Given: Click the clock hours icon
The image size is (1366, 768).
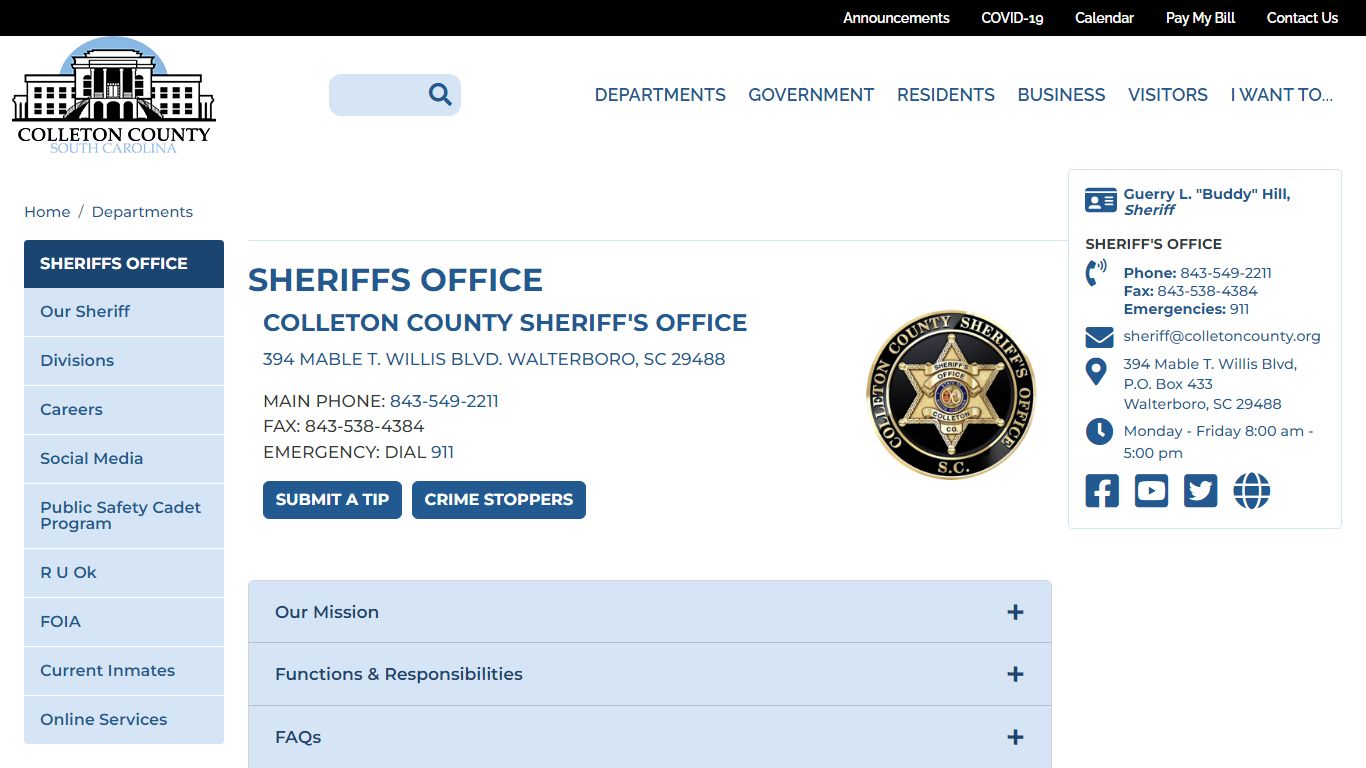Looking at the screenshot, I should (1099, 432).
